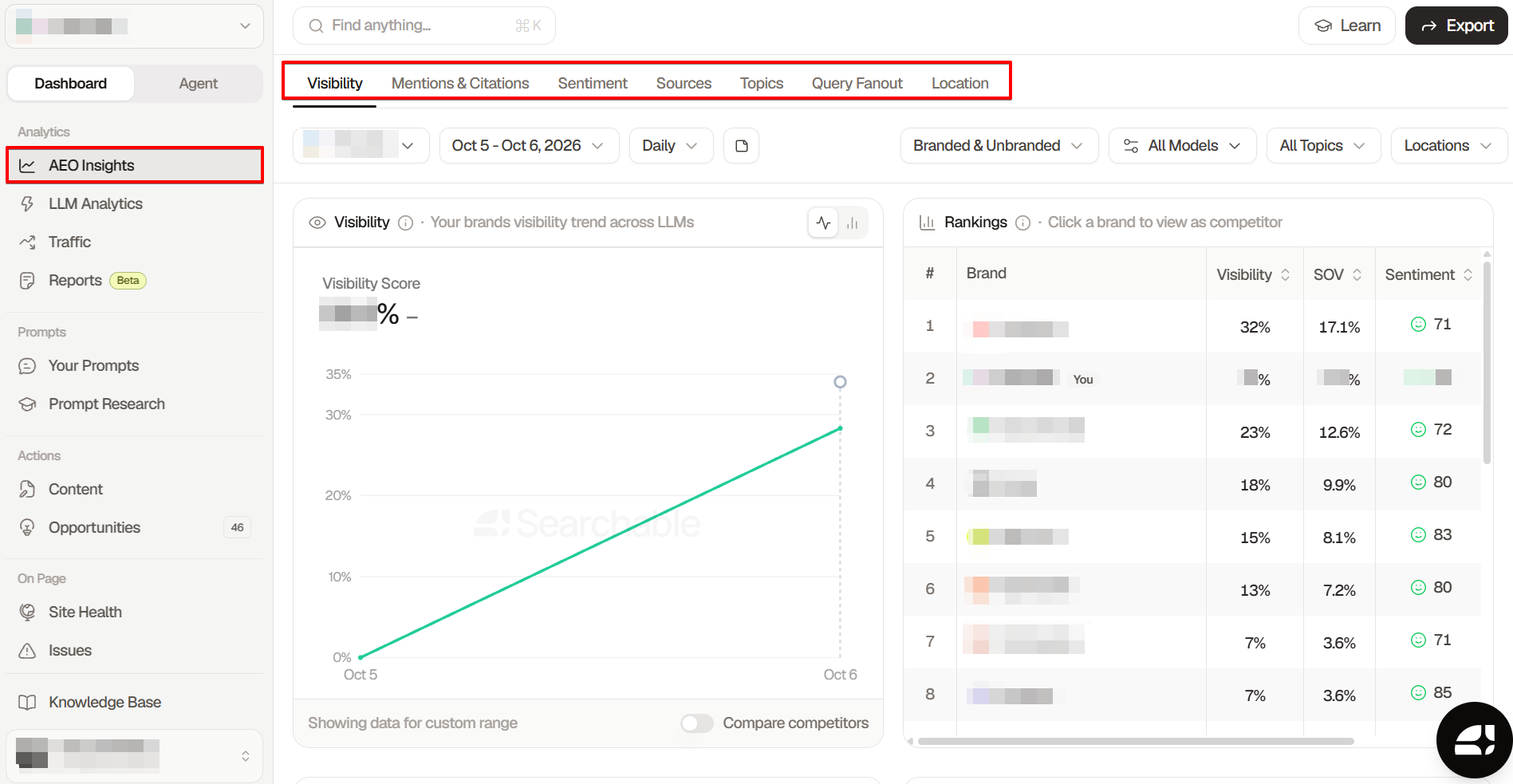Click the Content icon in sidebar
This screenshot has height=784, width=1513.
(x=27, y=490)
